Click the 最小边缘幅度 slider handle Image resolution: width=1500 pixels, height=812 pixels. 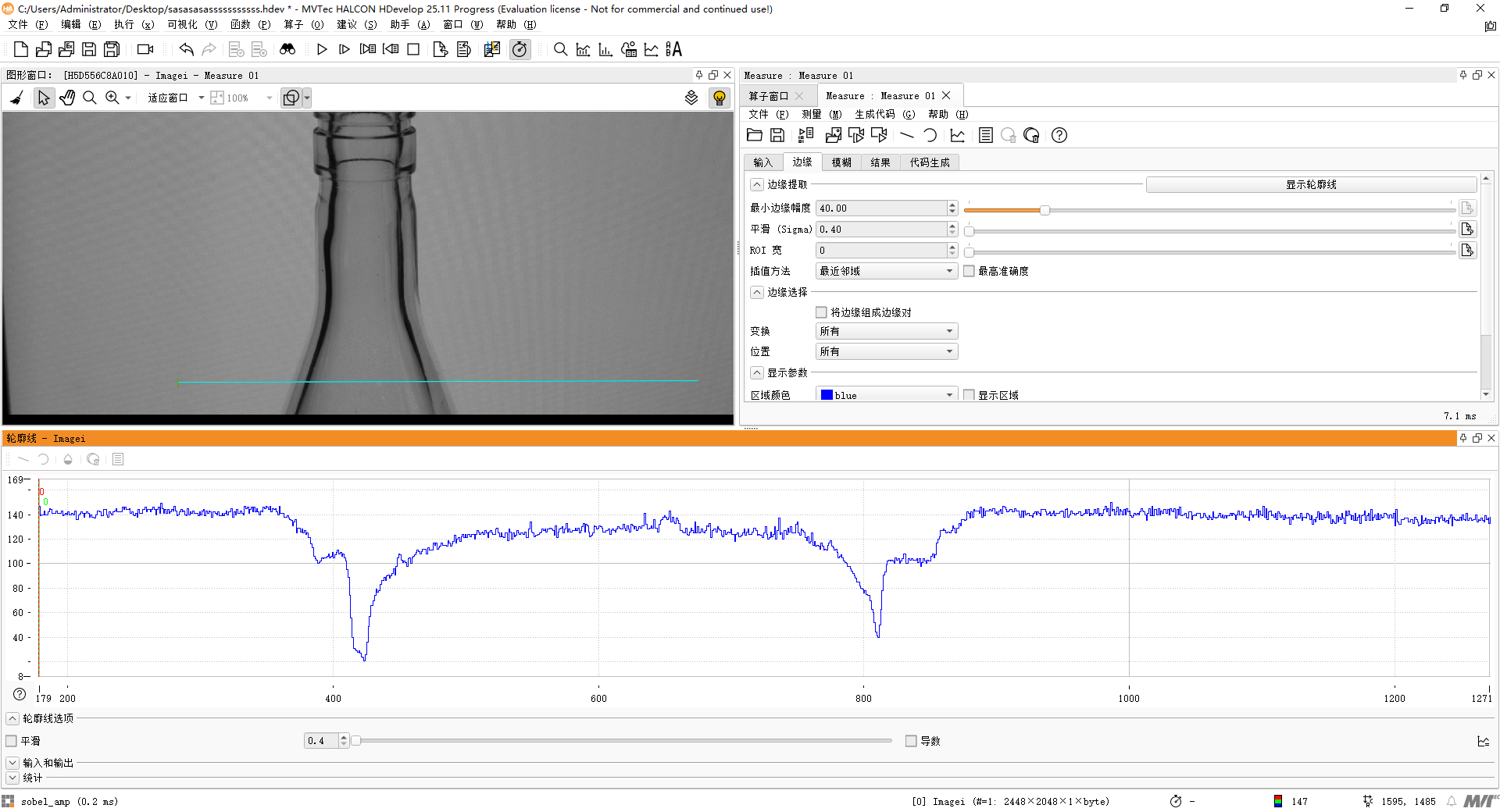pos(1045,209)
